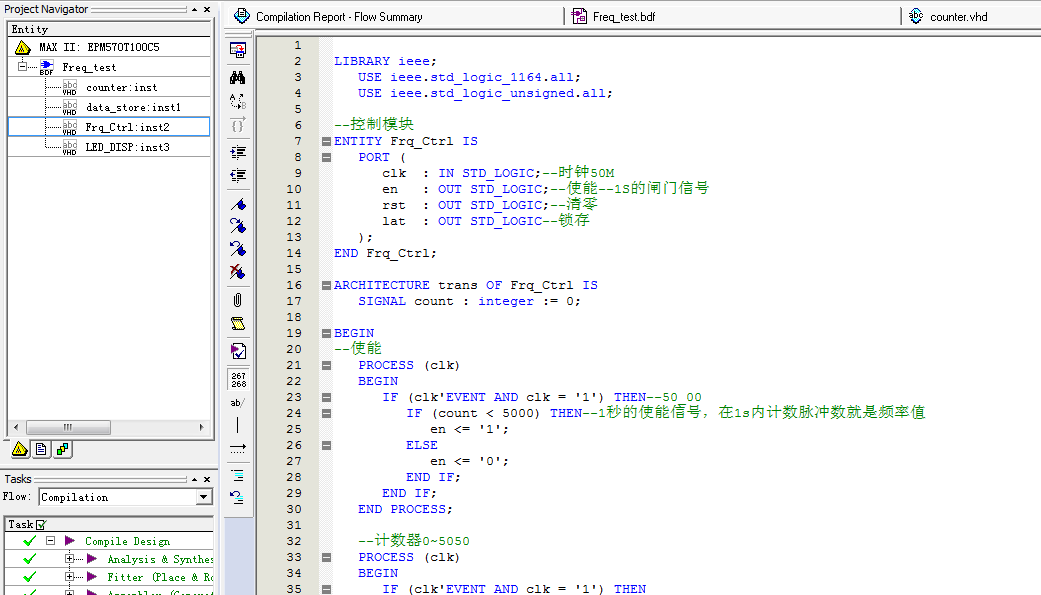This screenshot has width=1041, height=595.
Task: Switch to the counter.vhd tab
Action: point(957,17)
